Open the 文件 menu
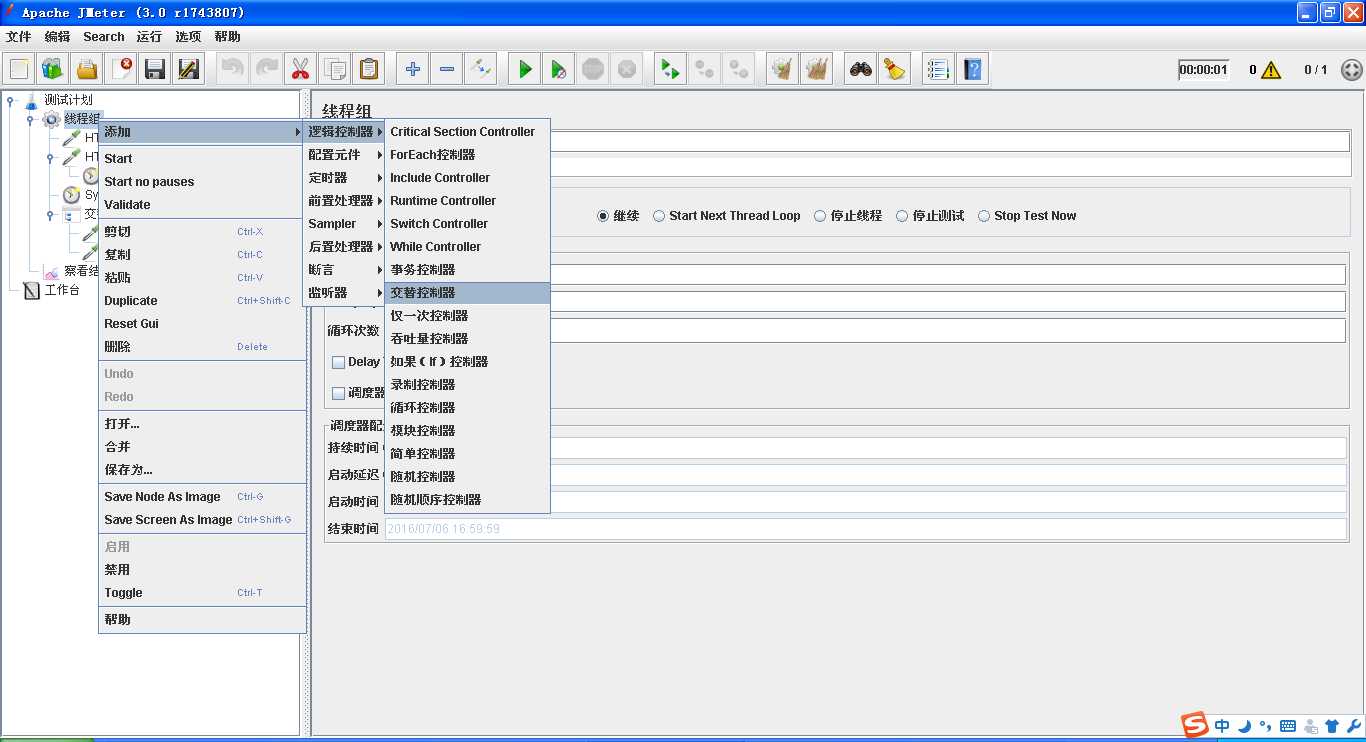The image size is (1366, 742). (x=19, y=37)
